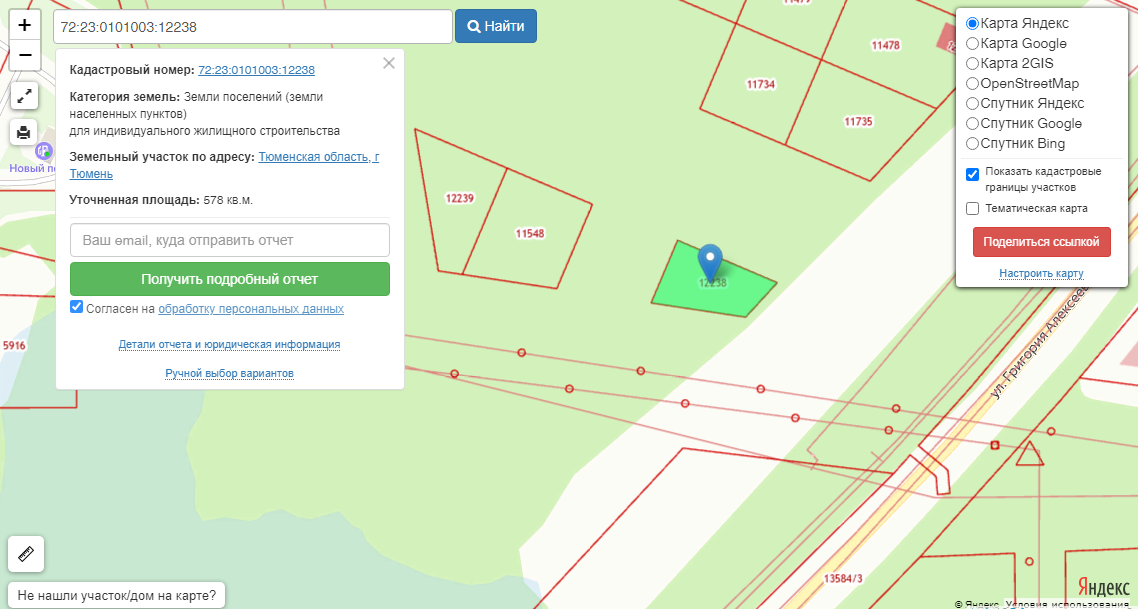Open cadastral number 72:23:0101003:12238 link

(x=256, y=70)
